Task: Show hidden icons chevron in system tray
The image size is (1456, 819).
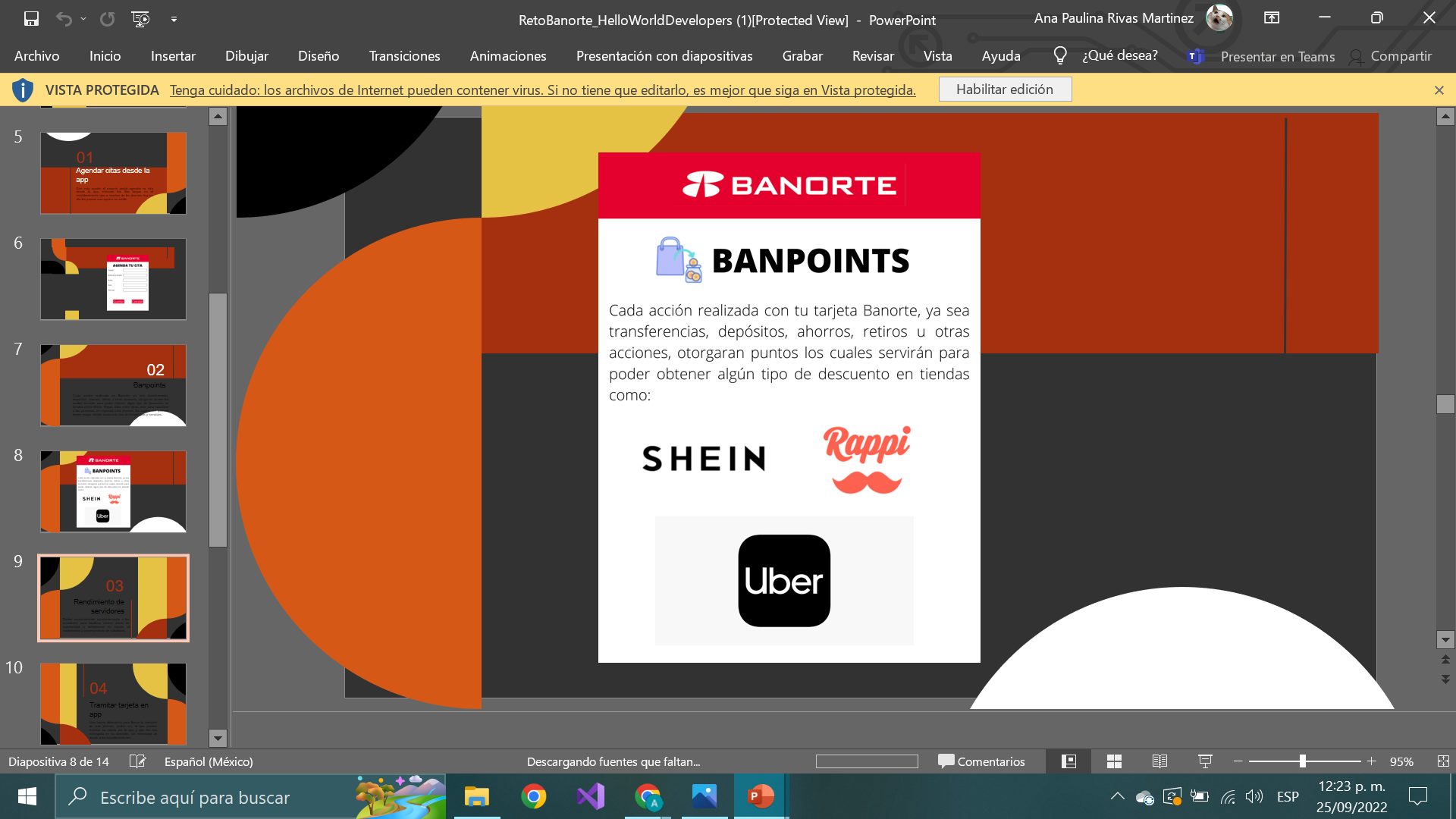Action: point(1117,796)
